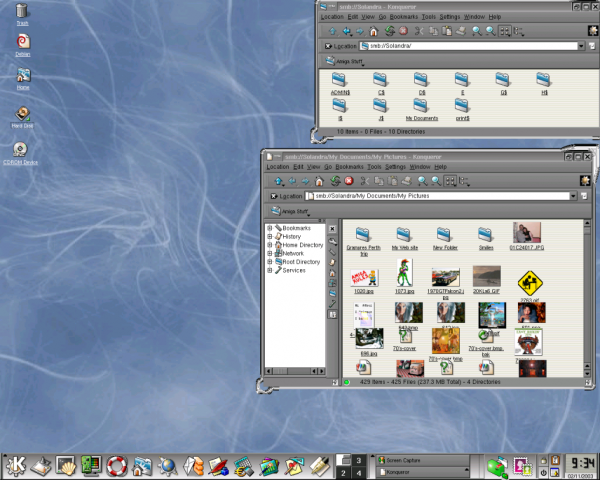
Task: Expand the History tree node
Action: tap(269, 236)
